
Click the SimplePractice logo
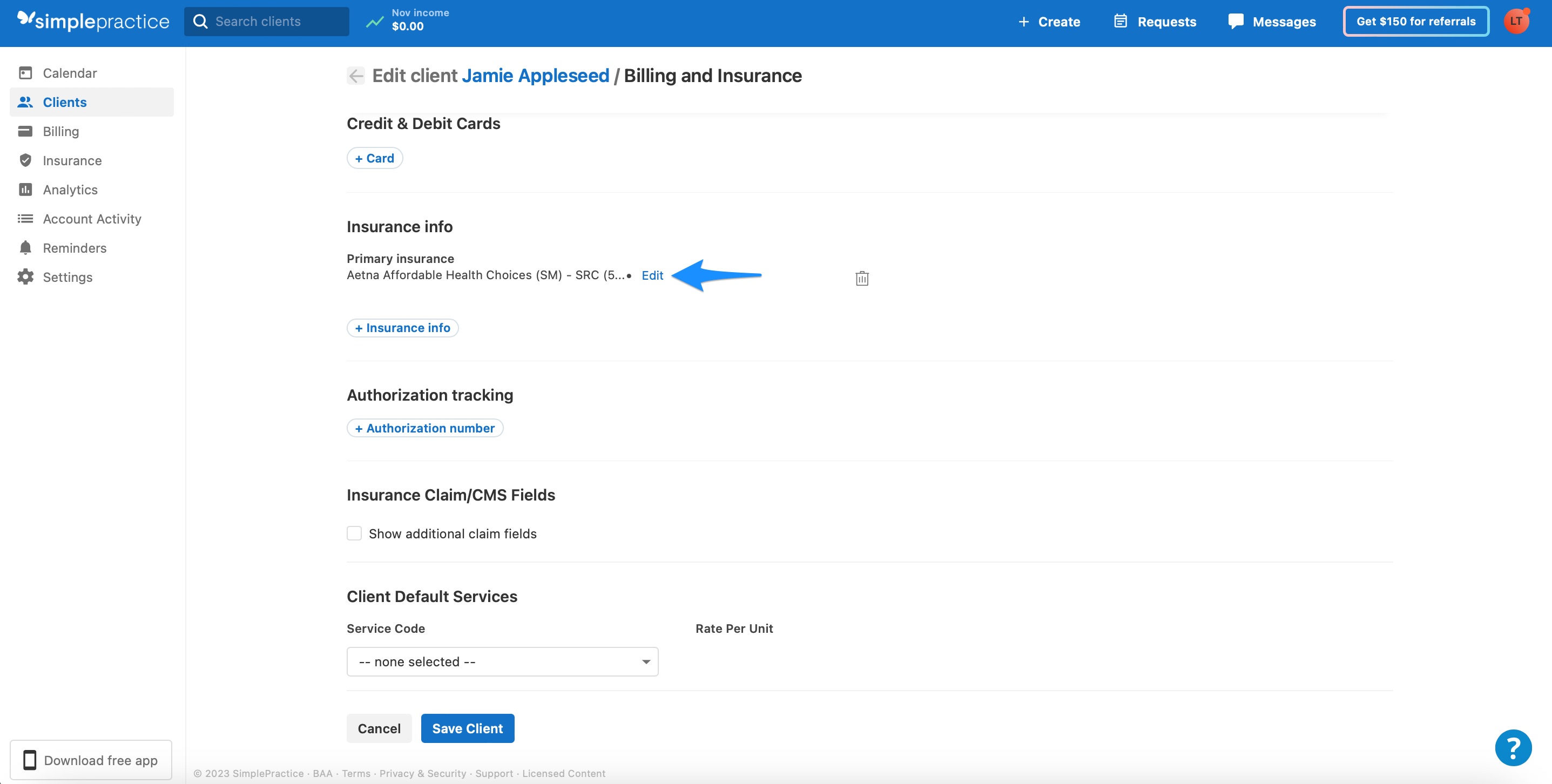[x=93, y=21]
